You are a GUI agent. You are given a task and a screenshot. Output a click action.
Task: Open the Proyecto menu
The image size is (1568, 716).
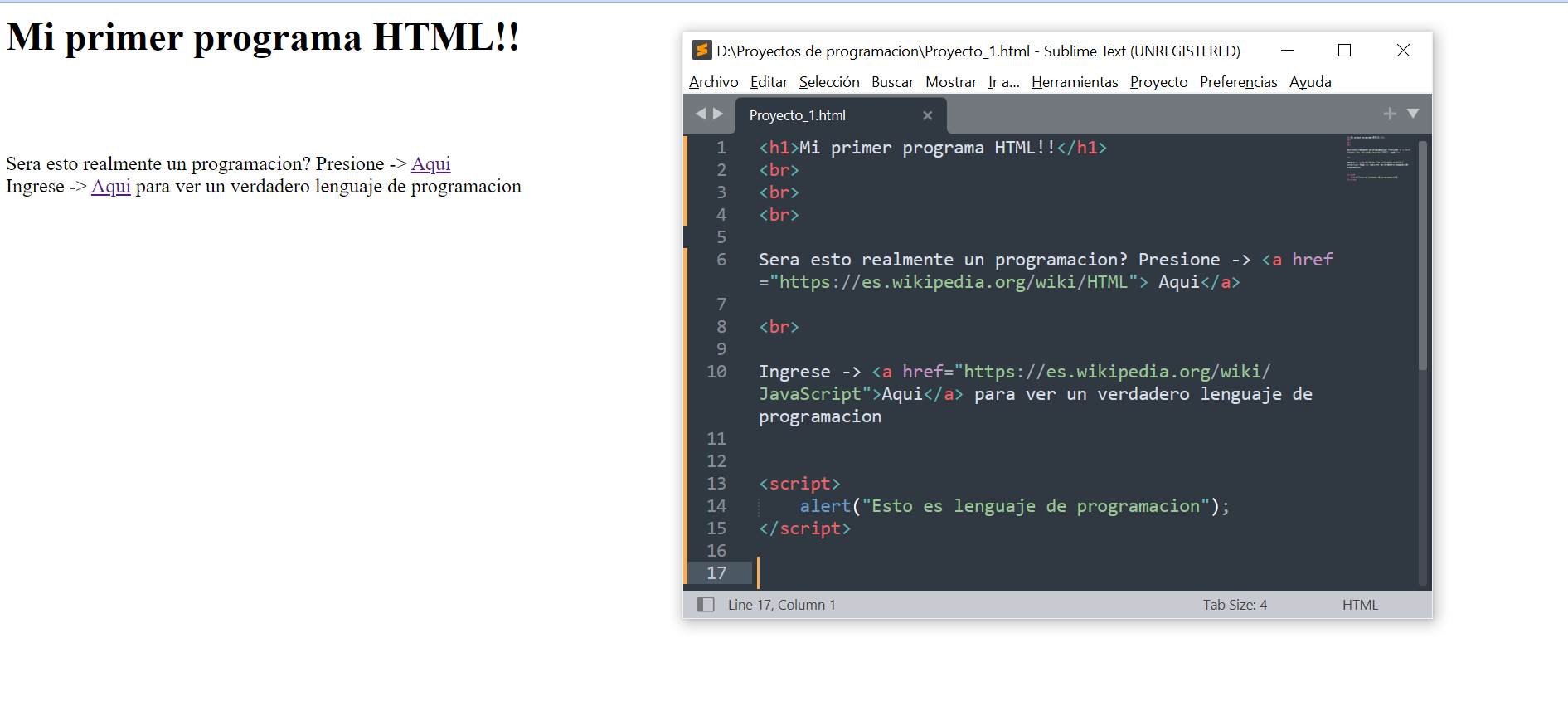click(x=1158, y=82)
